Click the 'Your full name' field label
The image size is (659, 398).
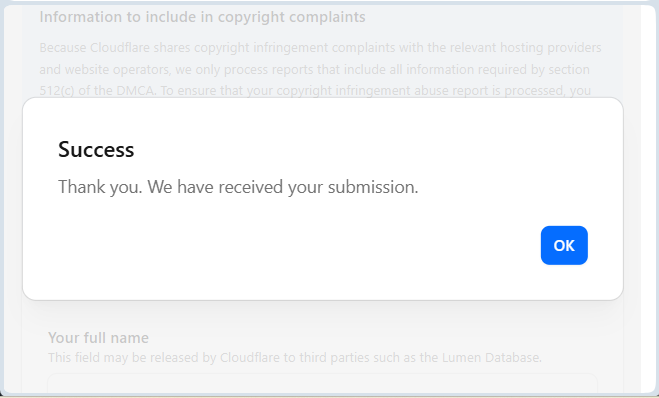[98, 338]
